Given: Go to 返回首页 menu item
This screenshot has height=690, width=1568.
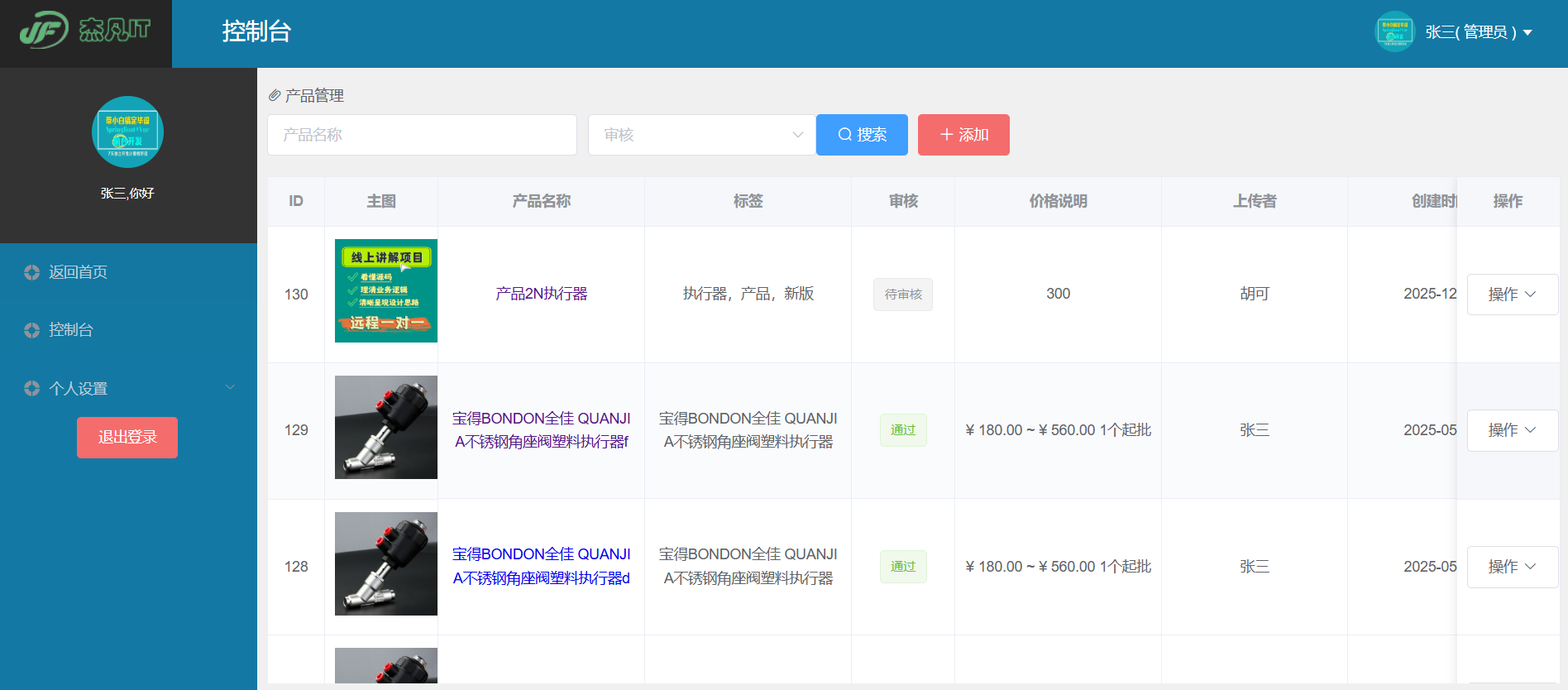Looking at the screenshot, I should tap(128, 272).
